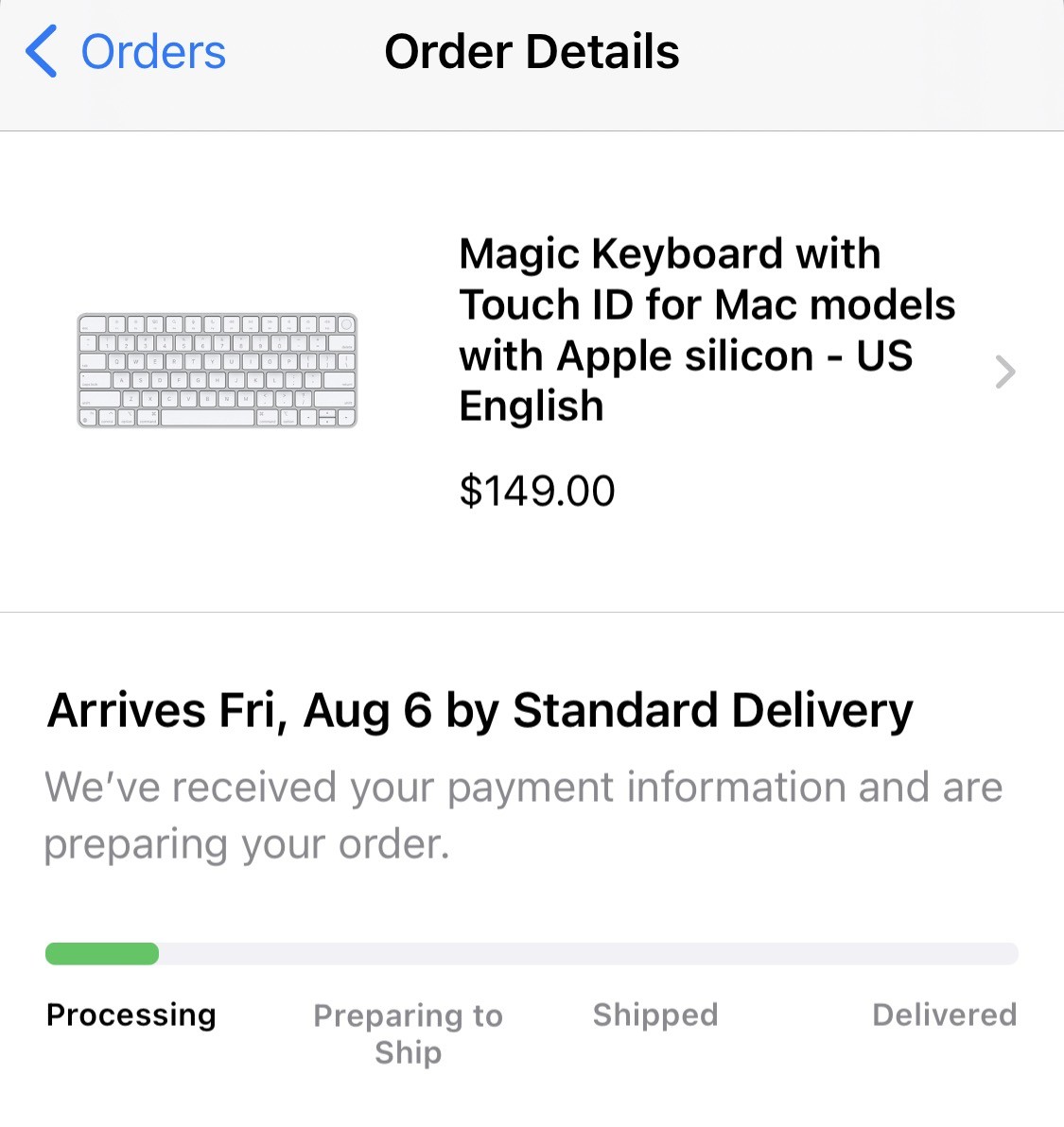Open the Magic Keyboard product thumbnail
1064x1127 pixels.
coord(218,371)
